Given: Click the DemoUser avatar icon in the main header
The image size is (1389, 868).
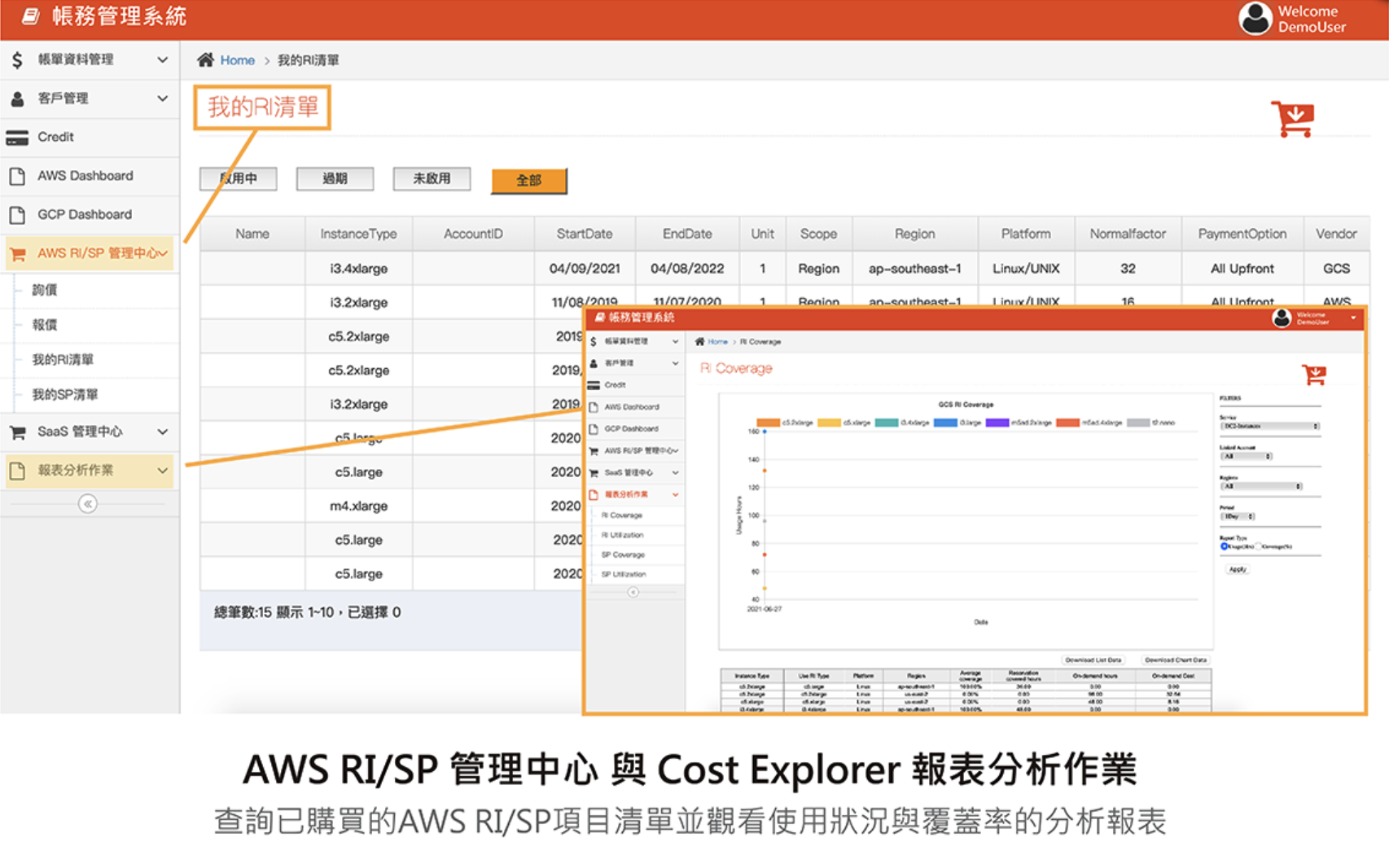Looking at the screenshot, I should point(1255,18).
